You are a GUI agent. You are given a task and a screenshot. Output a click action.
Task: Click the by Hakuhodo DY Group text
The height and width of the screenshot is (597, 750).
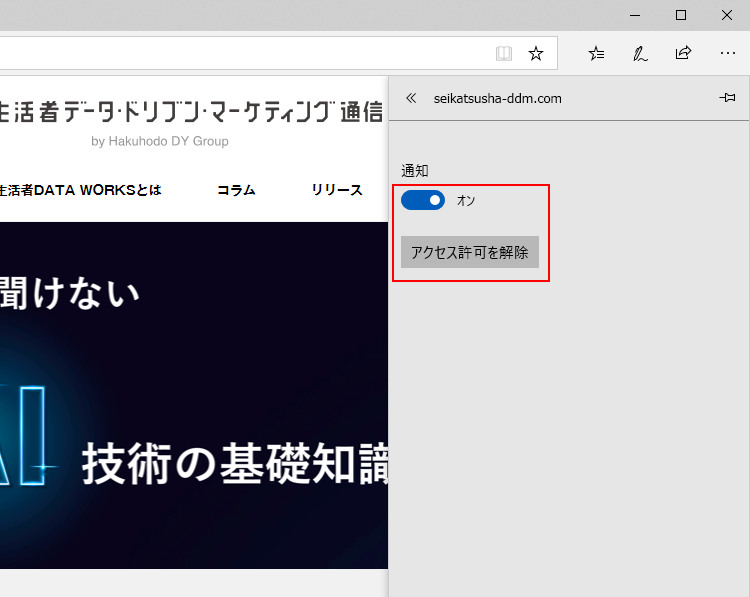point(160,142)
